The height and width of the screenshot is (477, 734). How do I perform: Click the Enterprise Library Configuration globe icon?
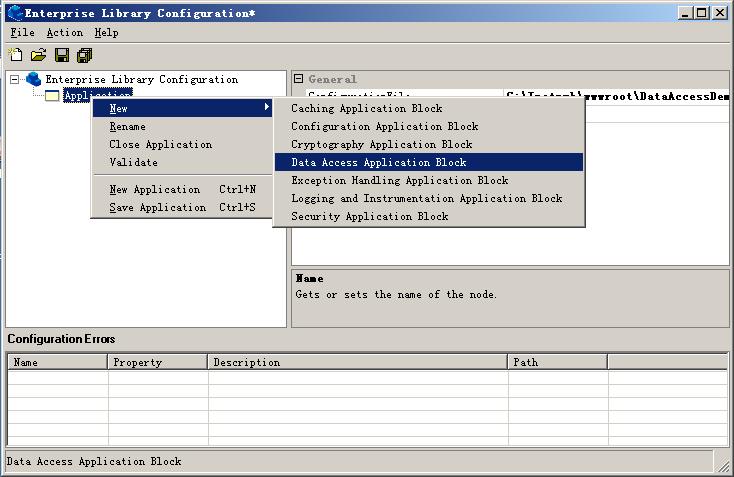click(x=34, y=79)
